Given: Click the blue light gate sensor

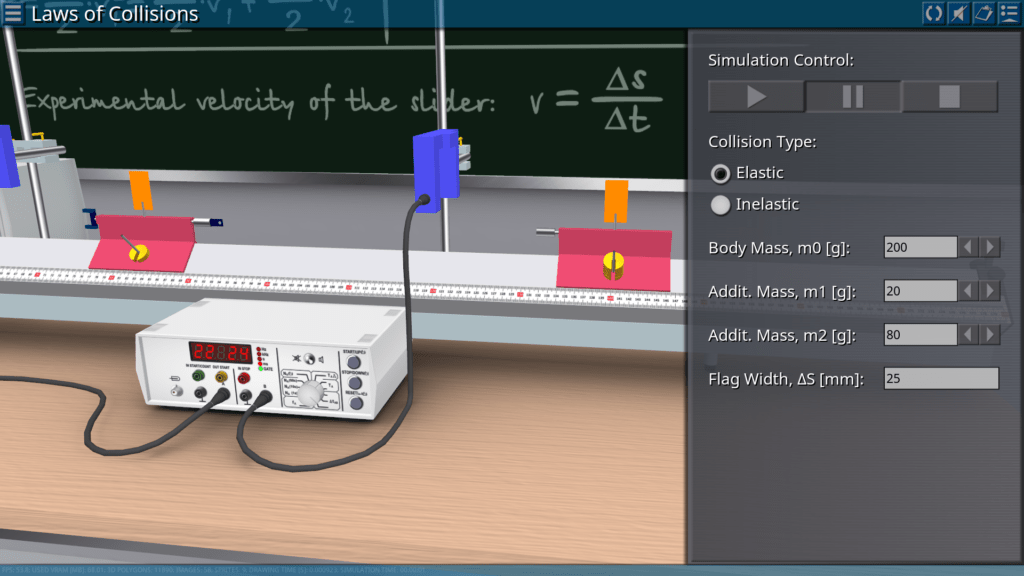Looking at the screenshot, I should [436, 165].
